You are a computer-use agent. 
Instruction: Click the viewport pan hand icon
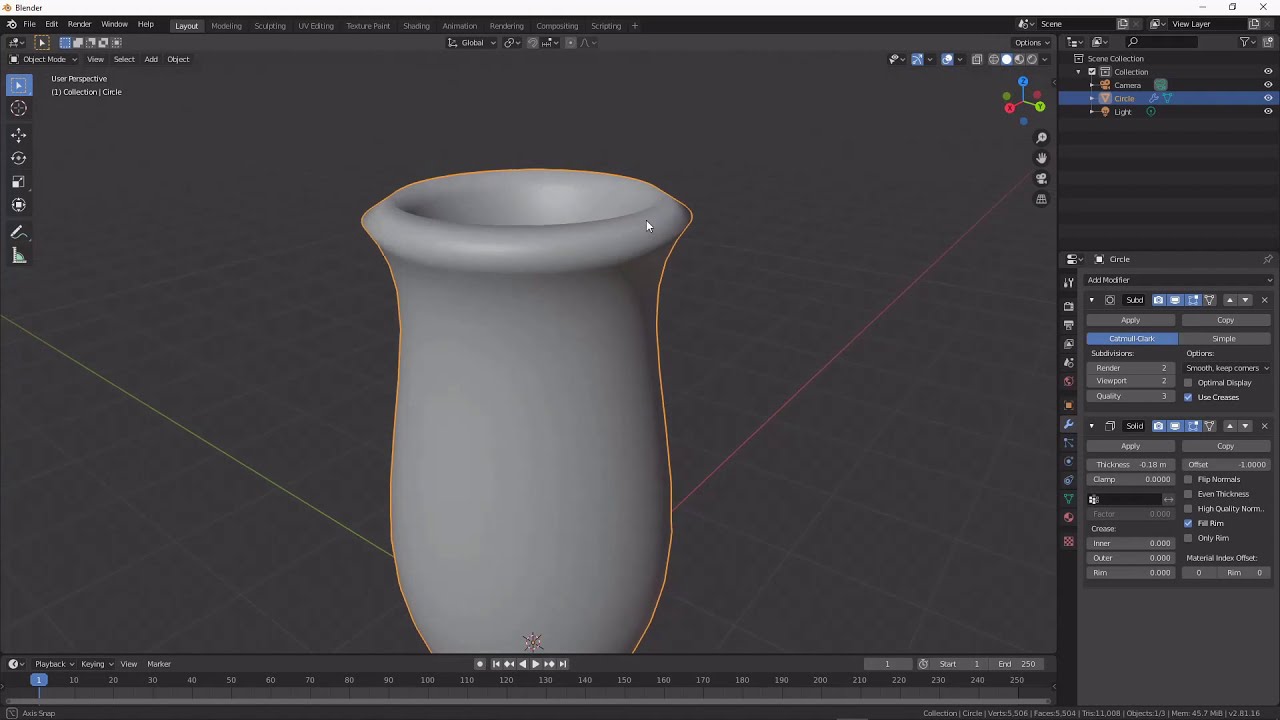(x=1041, y=158)
